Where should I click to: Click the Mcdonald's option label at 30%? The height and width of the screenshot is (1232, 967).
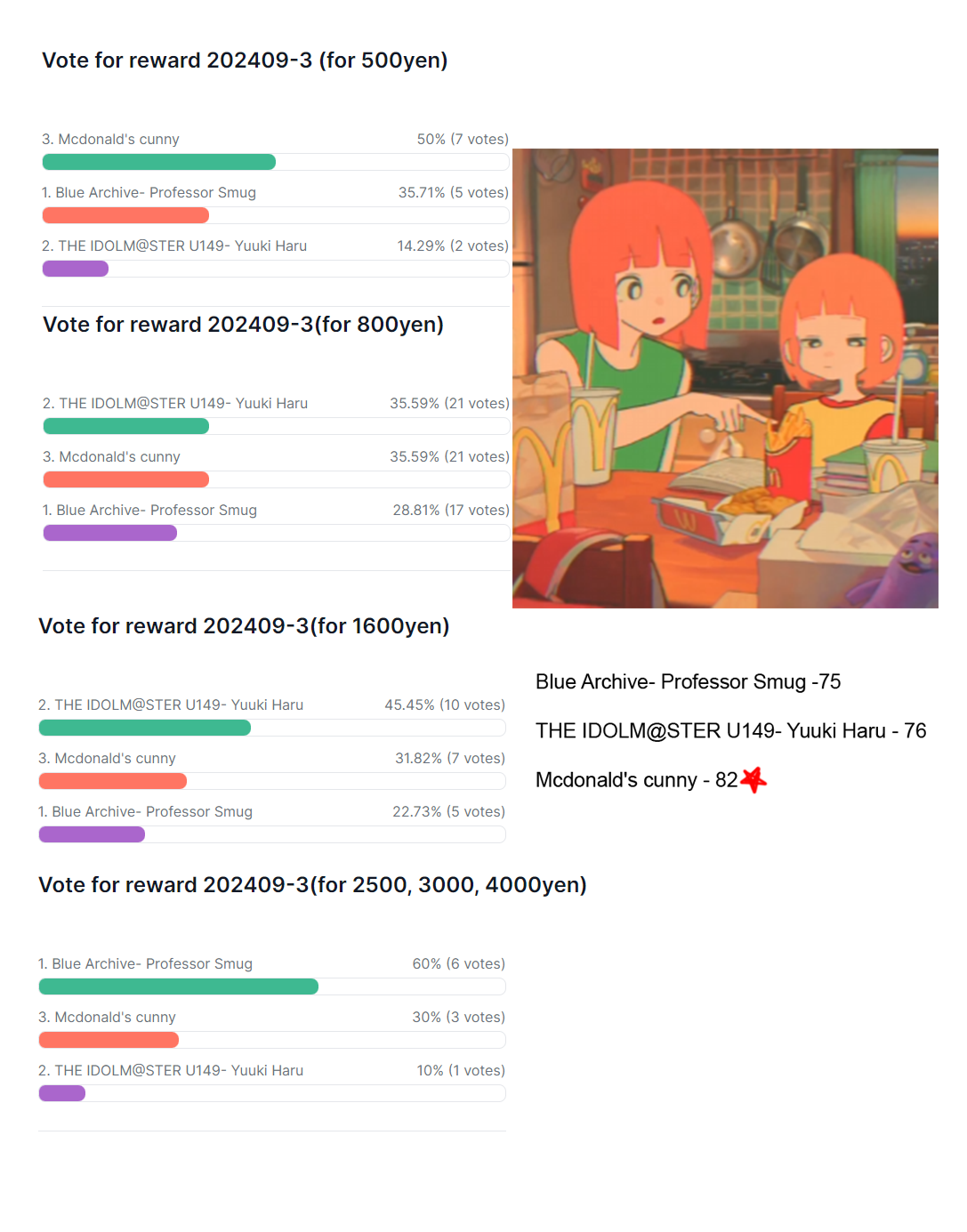107,1017
